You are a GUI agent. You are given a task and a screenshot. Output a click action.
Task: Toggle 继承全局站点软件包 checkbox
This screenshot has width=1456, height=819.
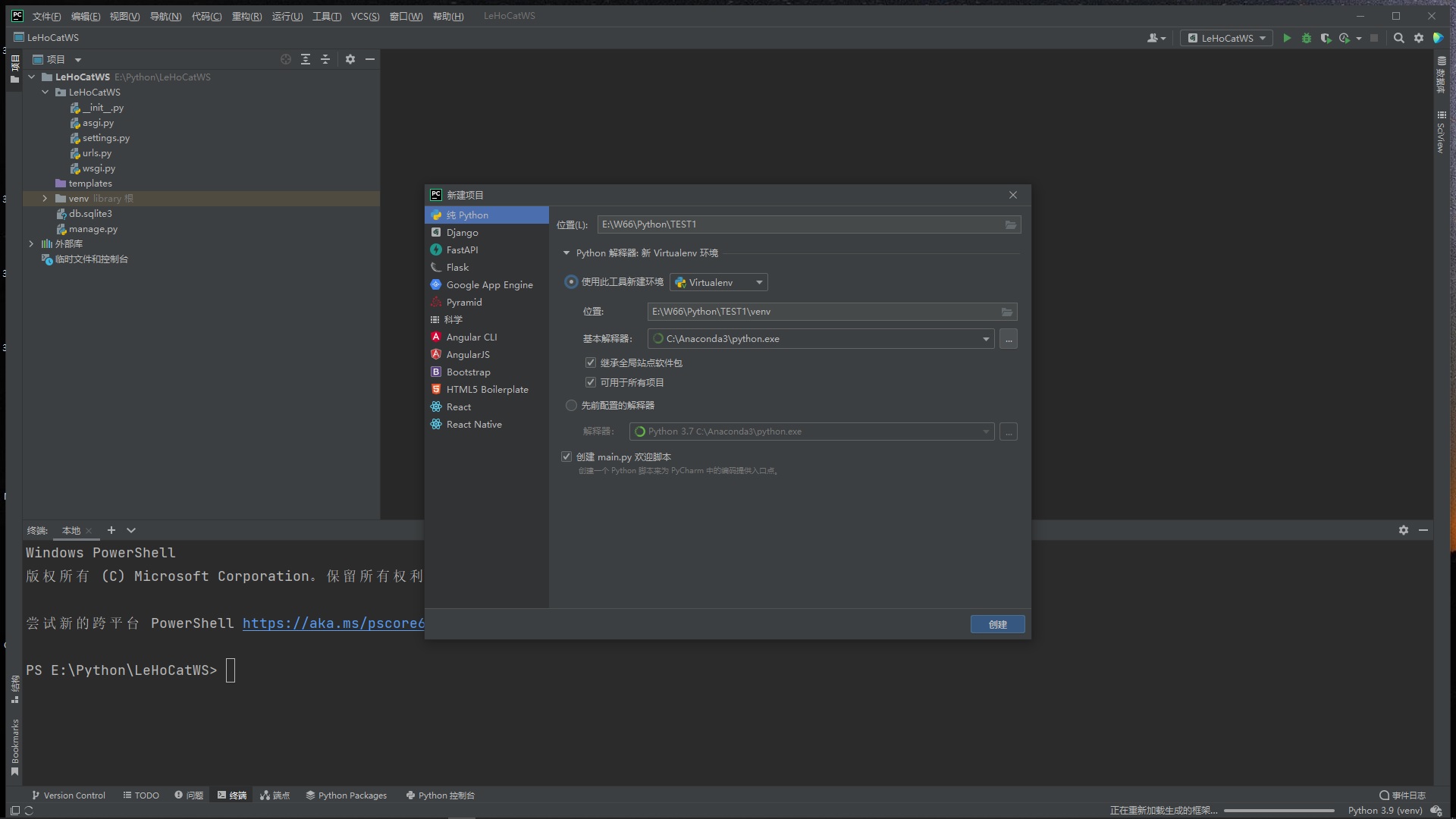tap(591, 362)
